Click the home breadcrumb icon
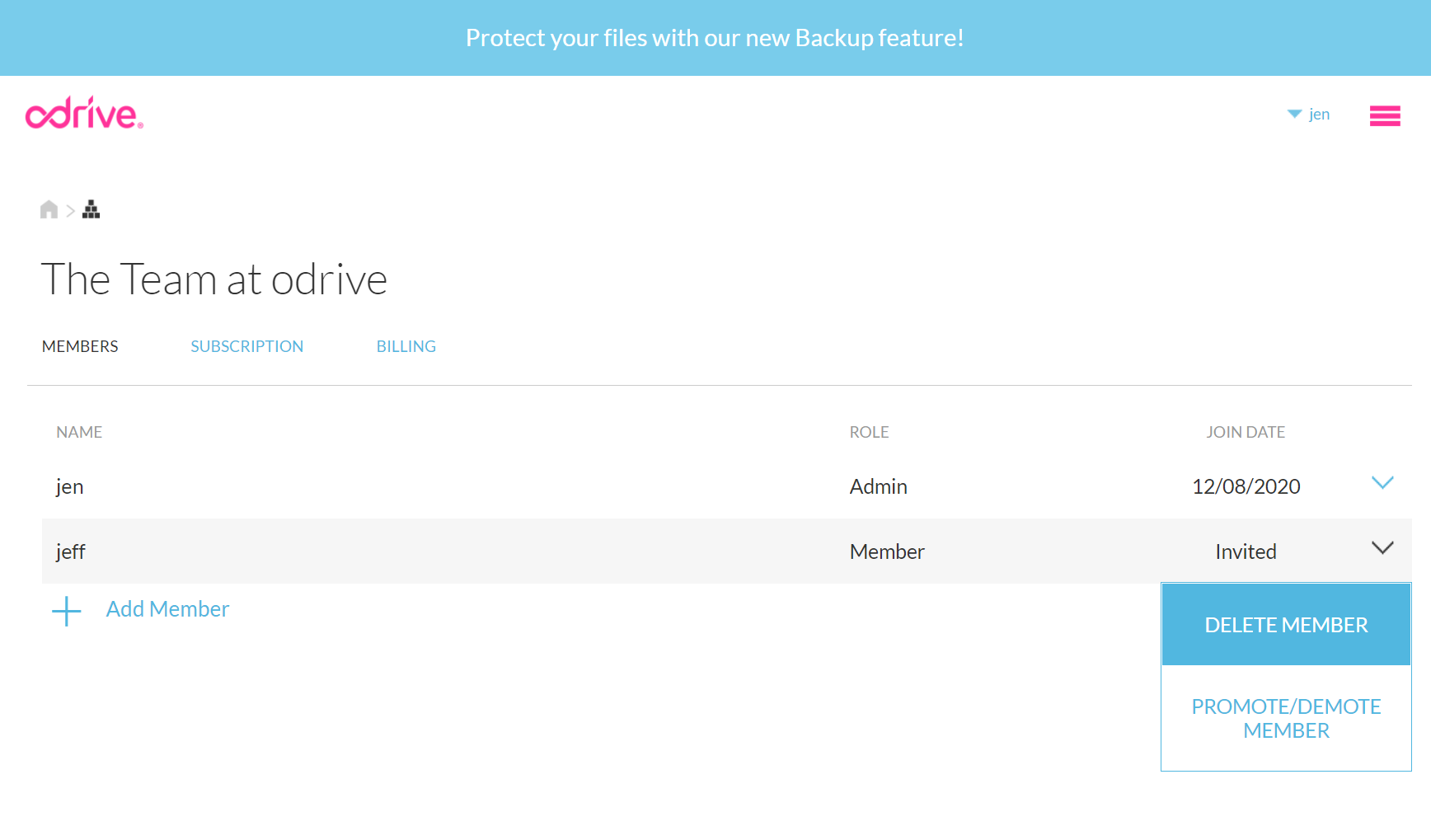The width and height of the screenshot is (1431, 840). (x=49, y=209)
